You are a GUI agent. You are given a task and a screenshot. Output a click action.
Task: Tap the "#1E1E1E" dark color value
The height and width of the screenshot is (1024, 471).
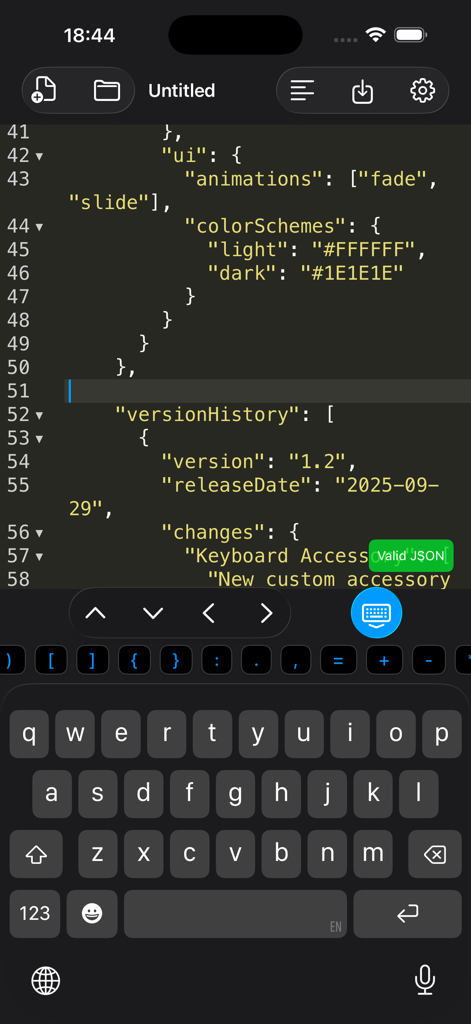tap(351, 274)
